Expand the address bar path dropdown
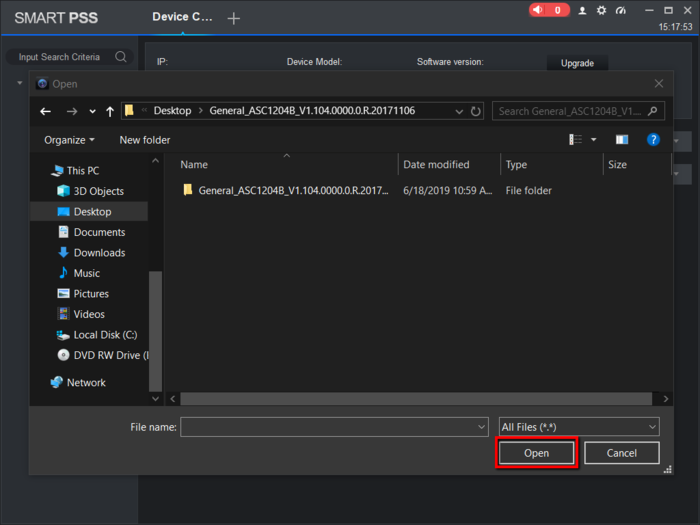The width and height of the screenshot is (700, 525). [x=458, y=111]
